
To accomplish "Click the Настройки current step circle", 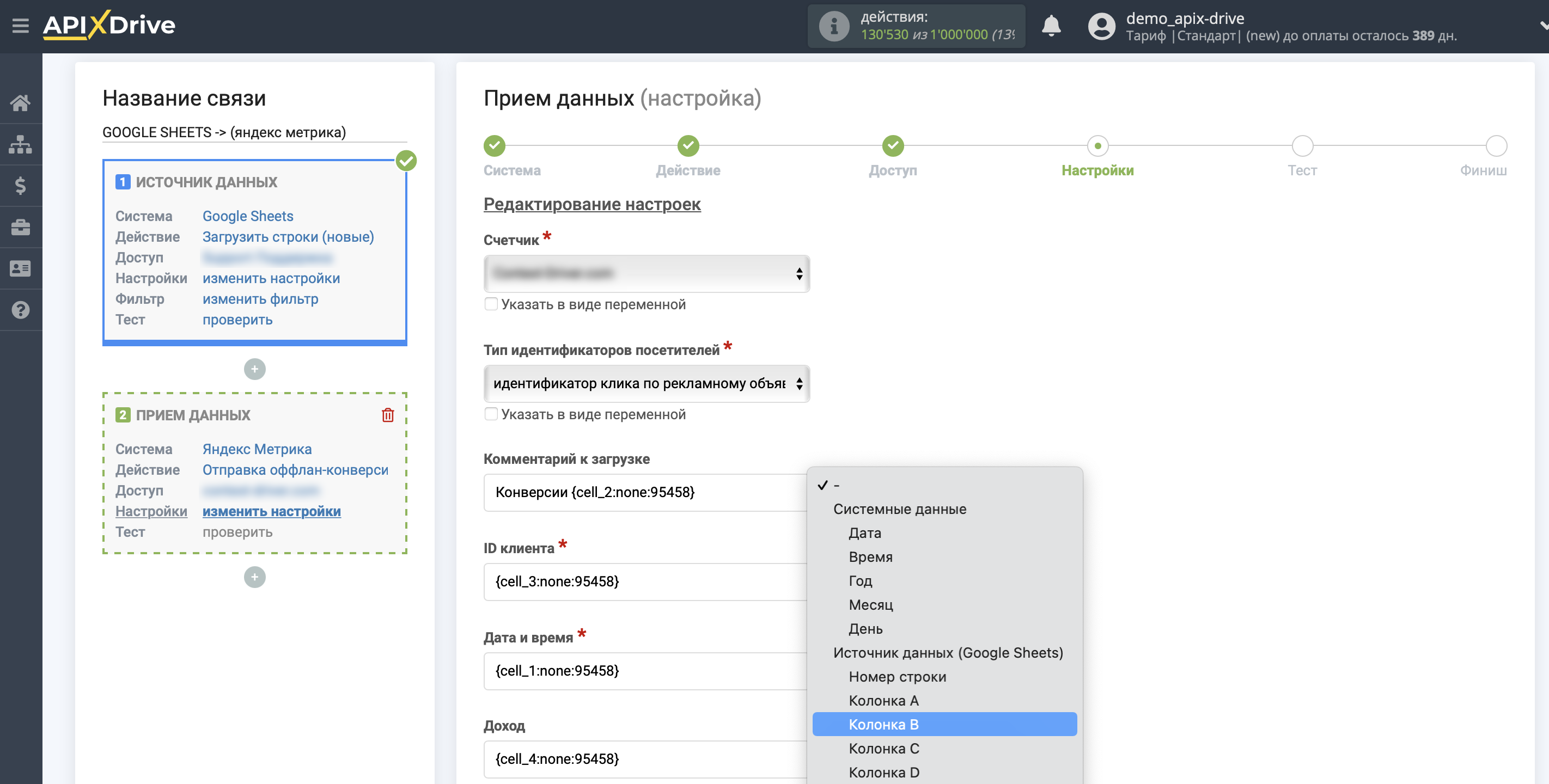I will click(1097, 145).
